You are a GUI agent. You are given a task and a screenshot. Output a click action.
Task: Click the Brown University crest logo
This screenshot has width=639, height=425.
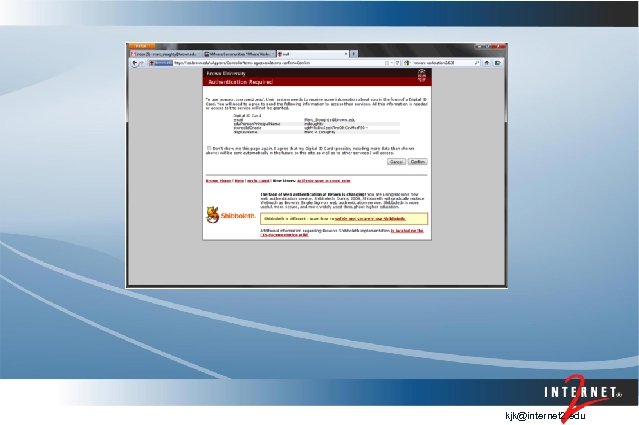click(422, 76)
